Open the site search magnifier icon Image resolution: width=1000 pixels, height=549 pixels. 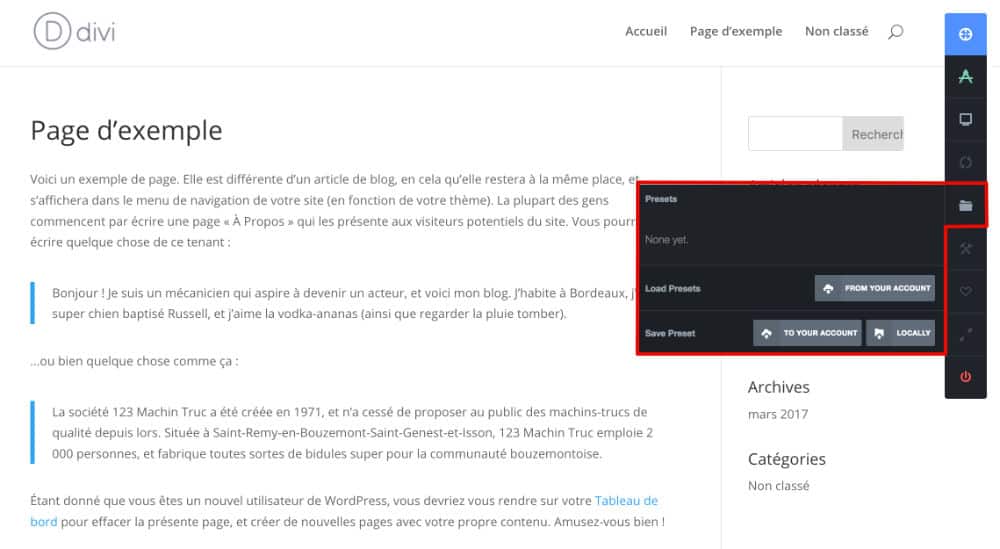coord(895,31)
